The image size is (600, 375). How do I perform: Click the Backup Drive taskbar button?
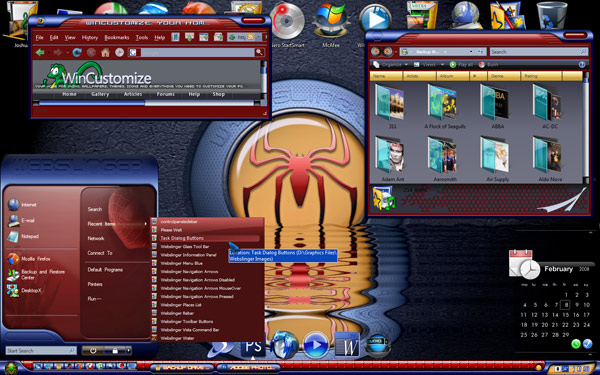182,368
